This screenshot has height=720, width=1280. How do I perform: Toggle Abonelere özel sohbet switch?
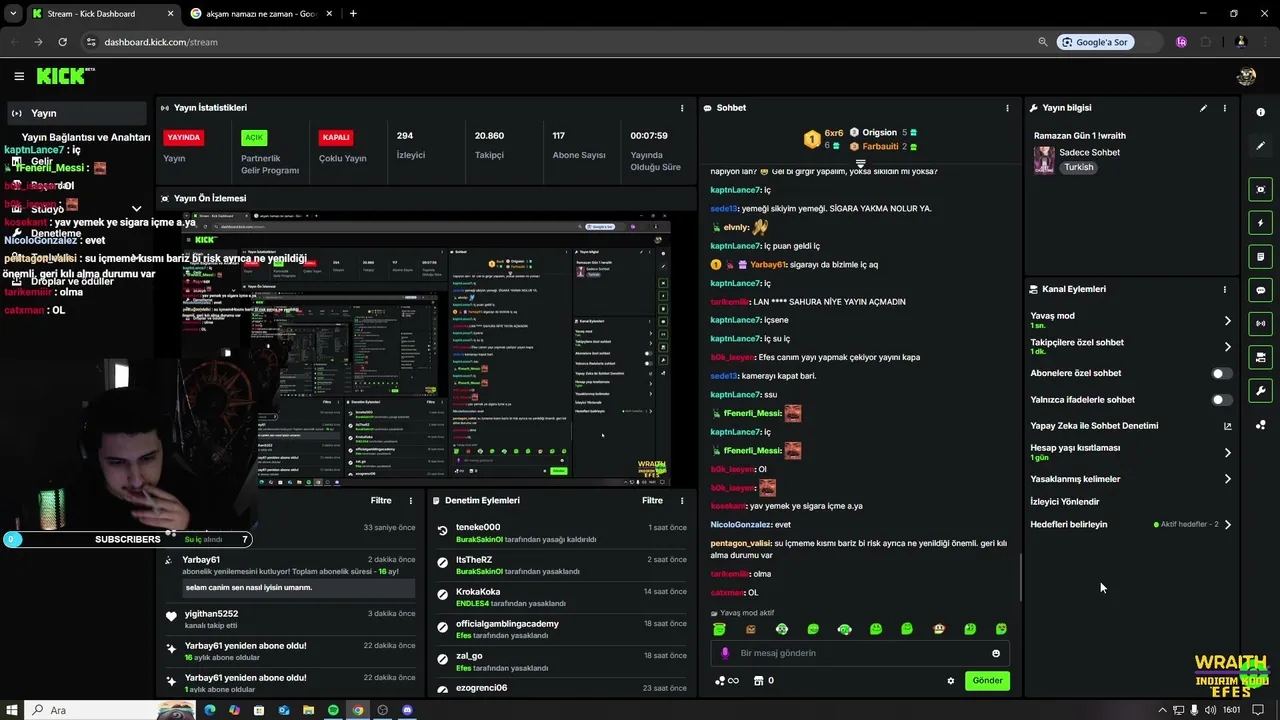1222,373
